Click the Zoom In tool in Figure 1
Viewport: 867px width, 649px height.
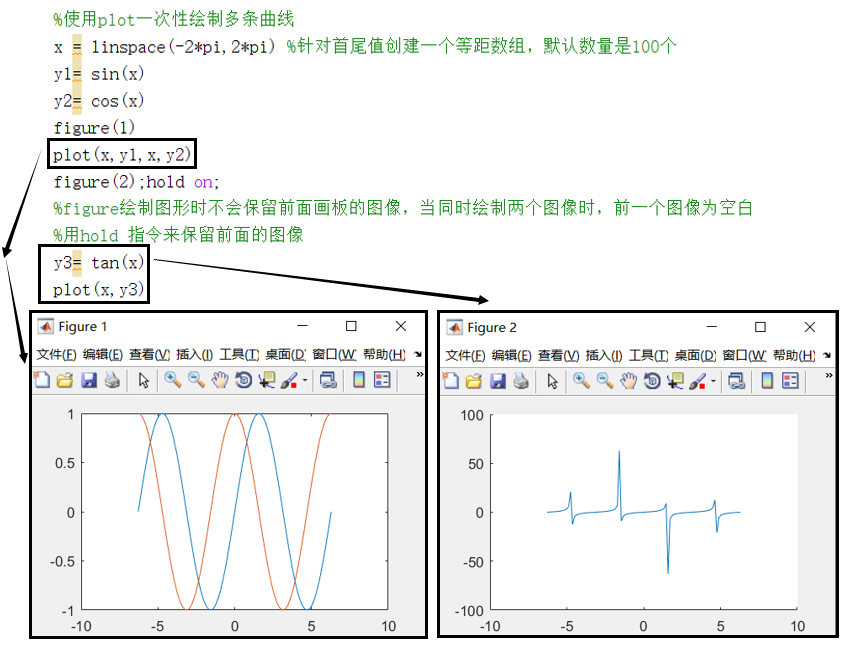172,380
